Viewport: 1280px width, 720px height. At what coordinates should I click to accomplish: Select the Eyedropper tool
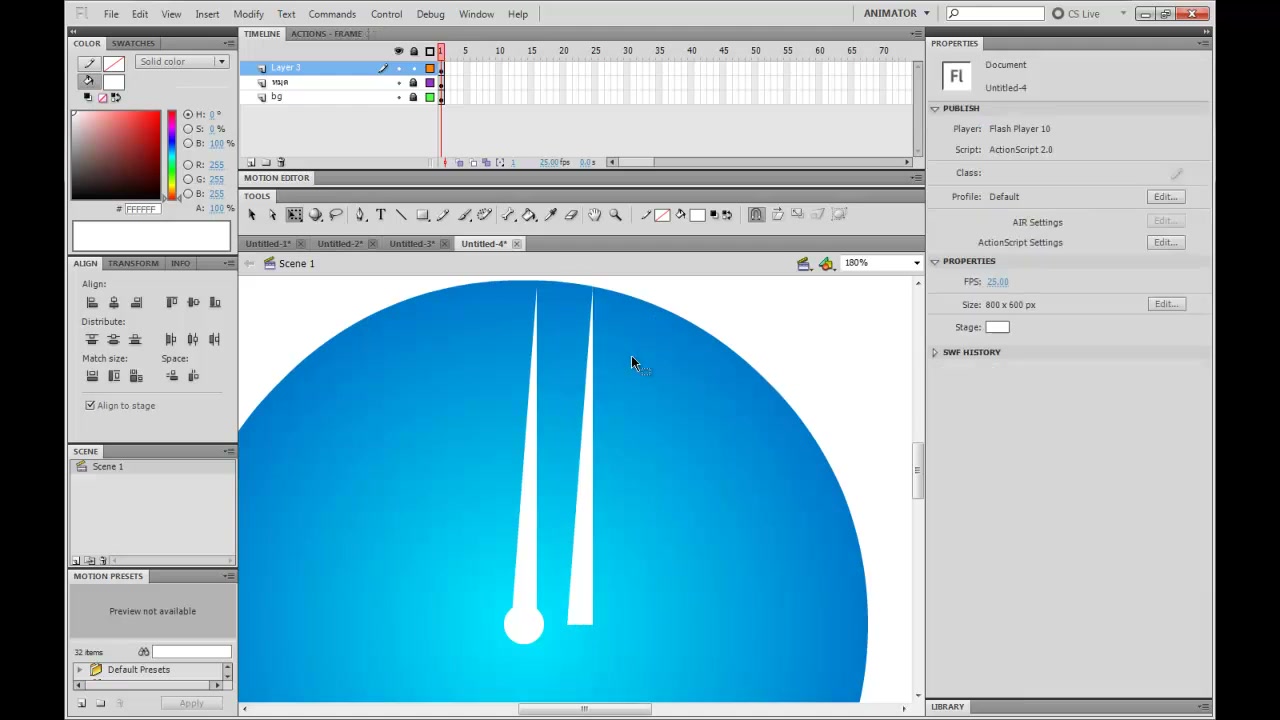click(550, 215)
